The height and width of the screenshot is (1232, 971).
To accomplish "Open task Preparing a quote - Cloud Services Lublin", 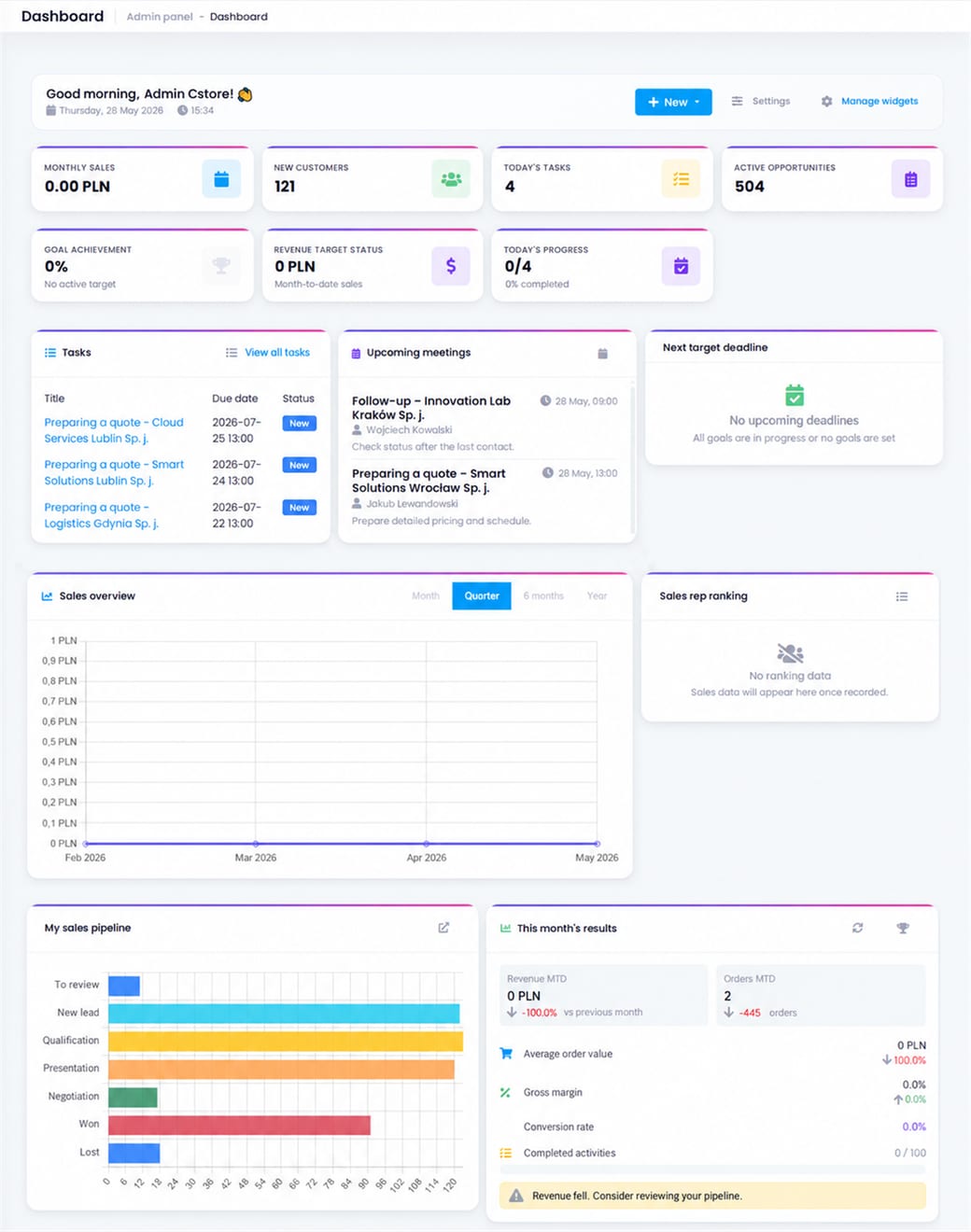I will 114,430.
